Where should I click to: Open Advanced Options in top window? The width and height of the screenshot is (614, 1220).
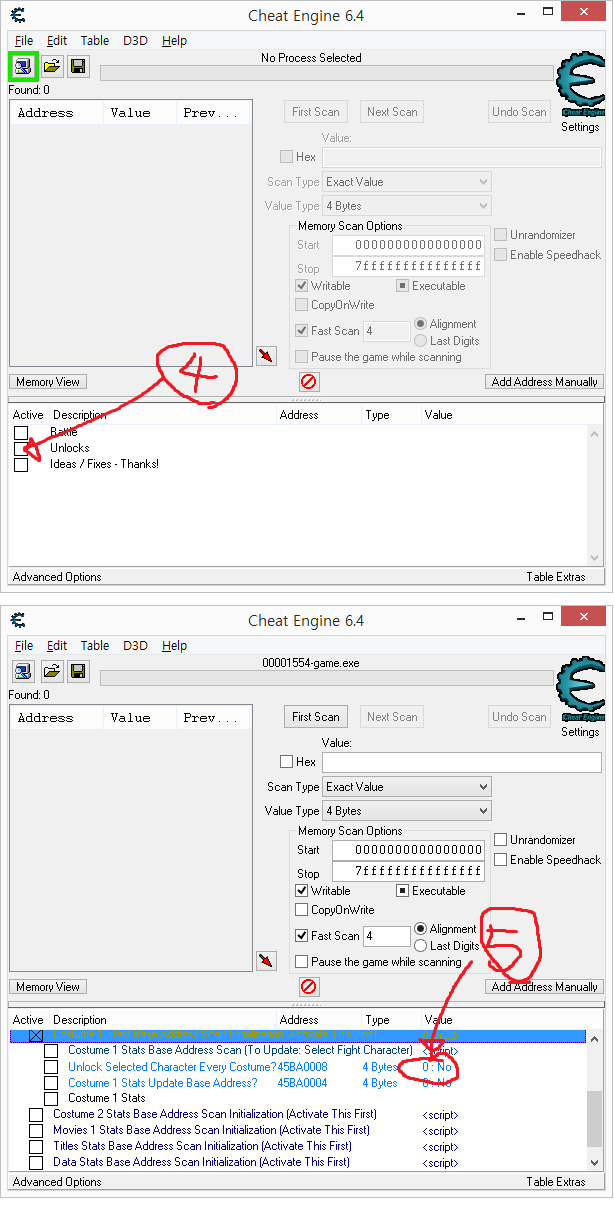(x=57, y=577)
